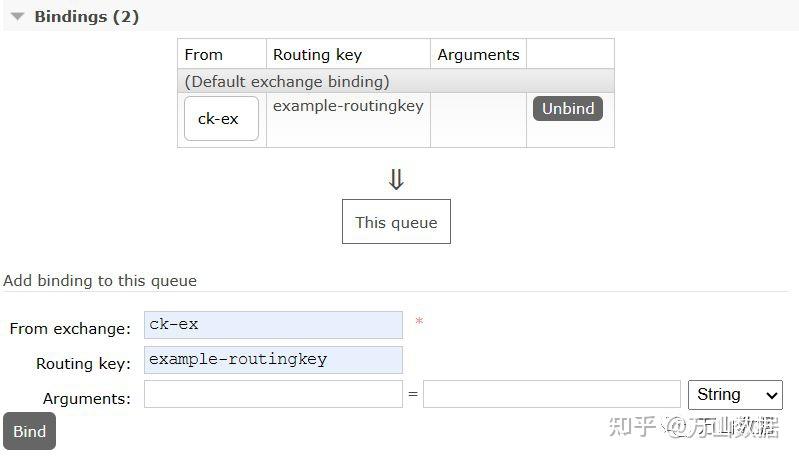This screenshot has height=460, width=799.
Task: Click the equals sign between argument fields
Action: click(x=413, y=396)
